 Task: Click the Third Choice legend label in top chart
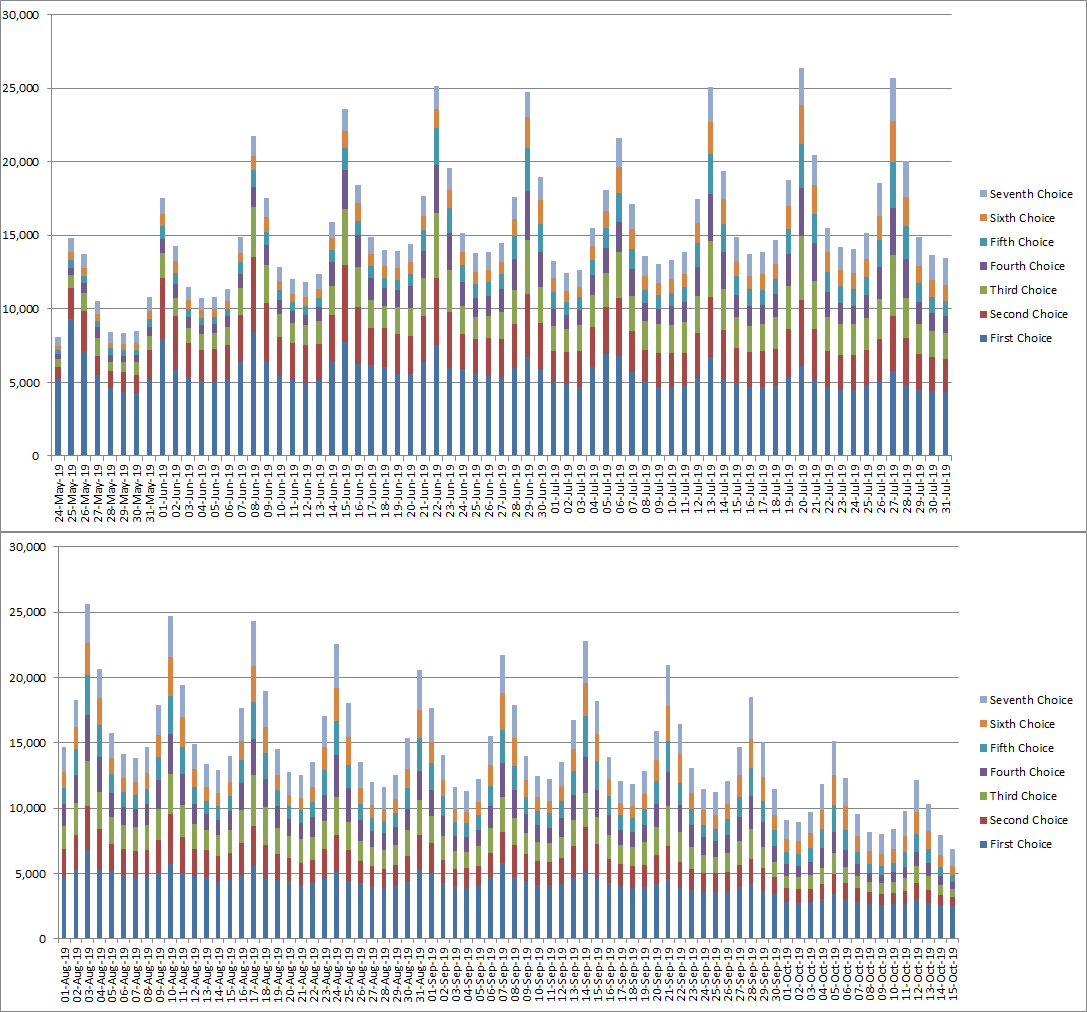(1023, 290)
